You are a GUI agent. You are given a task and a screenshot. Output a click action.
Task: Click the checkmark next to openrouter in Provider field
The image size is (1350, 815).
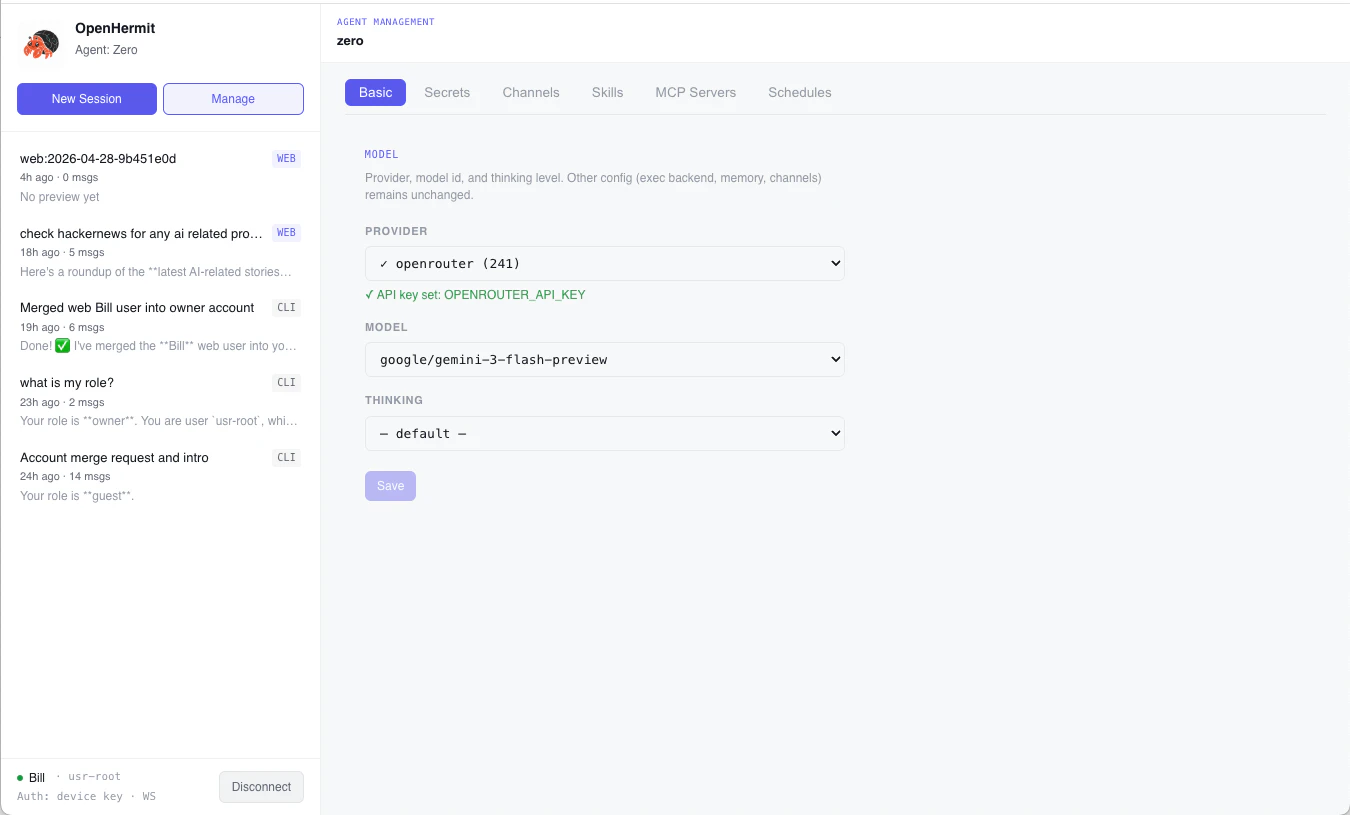(x=383, y=263)
